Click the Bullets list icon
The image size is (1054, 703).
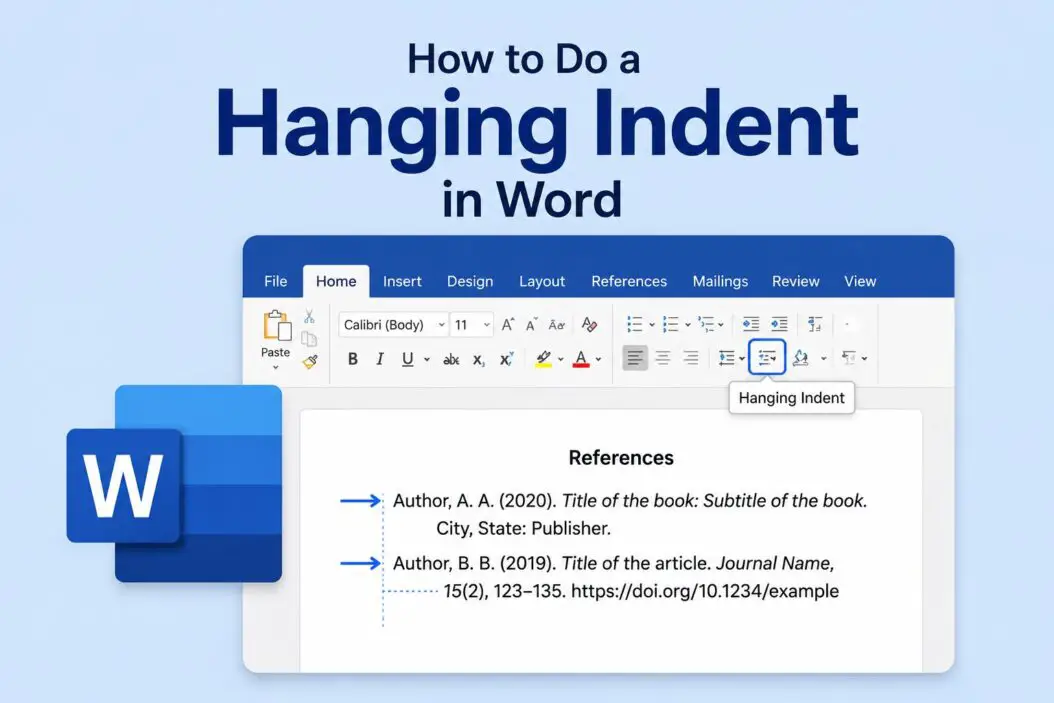pyautogui.click(x=635, y=325)
